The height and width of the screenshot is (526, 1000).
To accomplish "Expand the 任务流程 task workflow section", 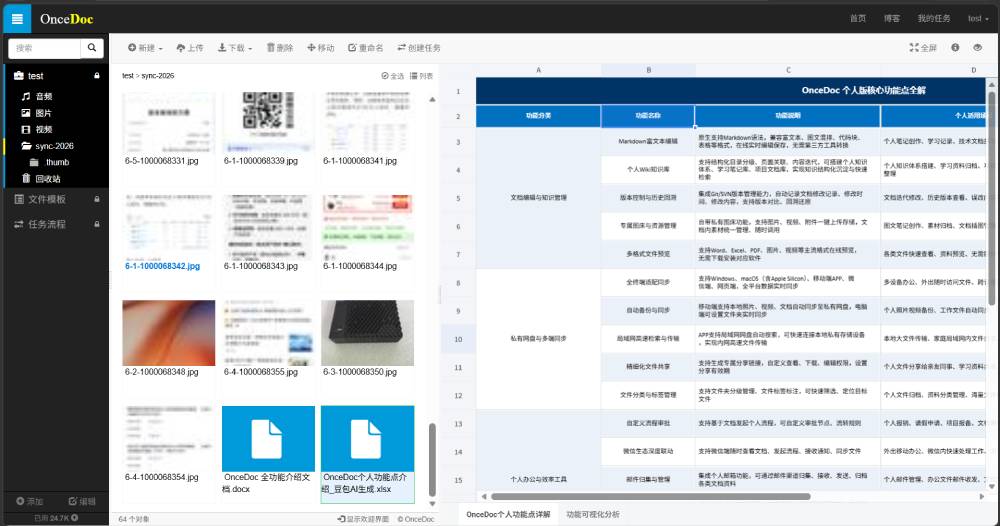I will point(47,224).
